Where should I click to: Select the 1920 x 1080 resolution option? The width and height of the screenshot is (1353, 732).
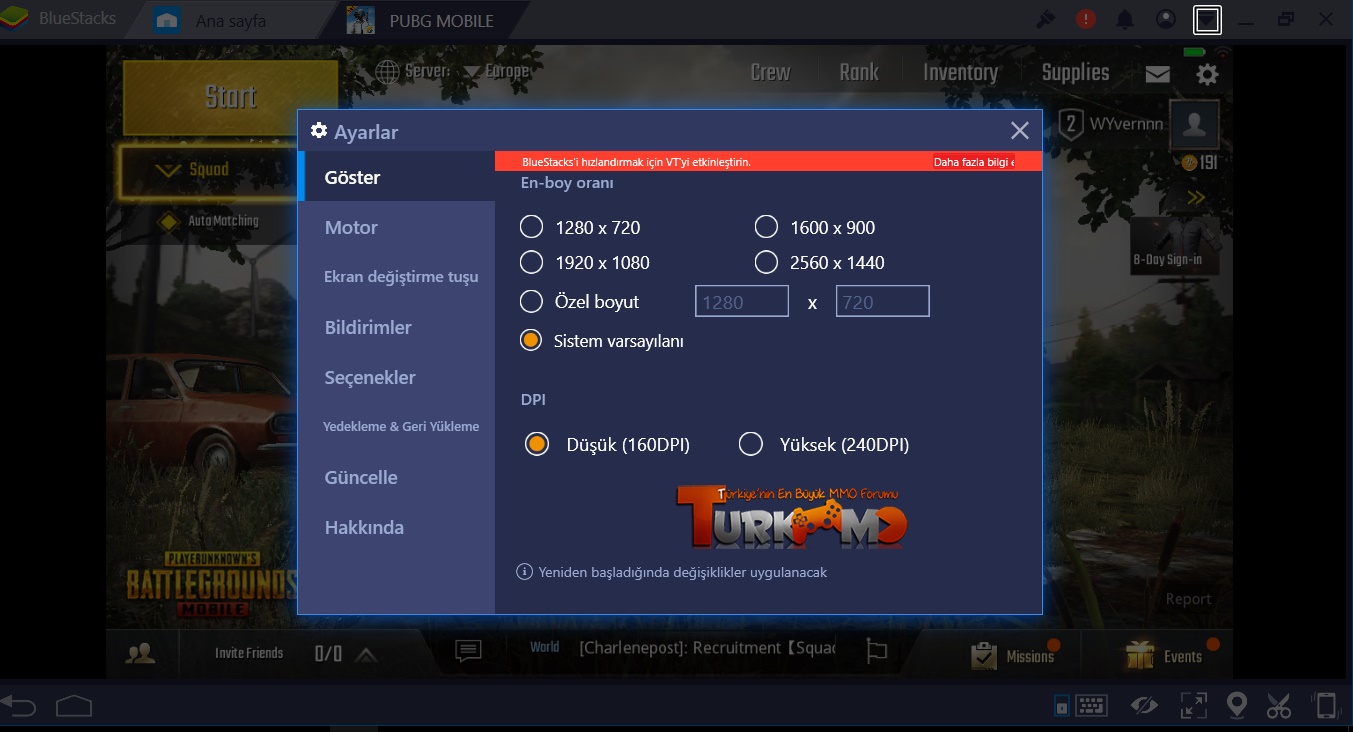(532, 262)
